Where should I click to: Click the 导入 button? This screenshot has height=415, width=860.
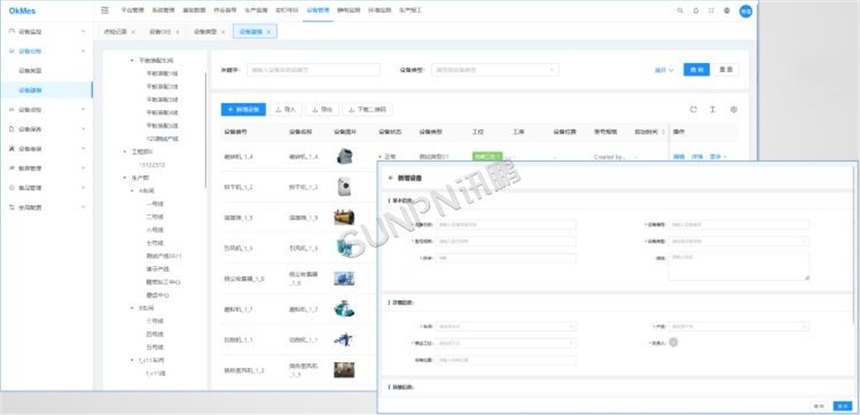286,110
